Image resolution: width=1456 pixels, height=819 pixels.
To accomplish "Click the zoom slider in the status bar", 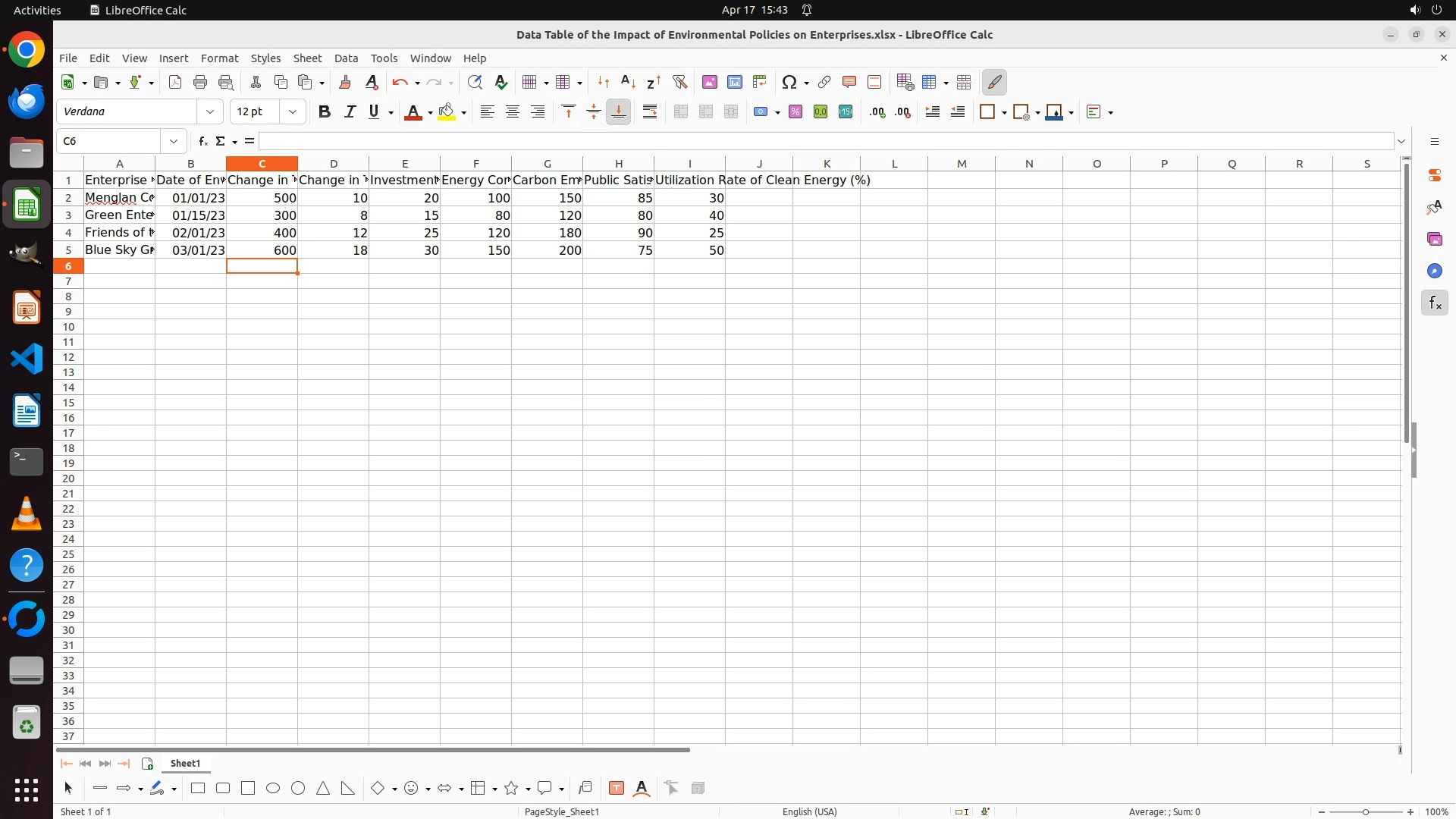I will coord(1365,811).
